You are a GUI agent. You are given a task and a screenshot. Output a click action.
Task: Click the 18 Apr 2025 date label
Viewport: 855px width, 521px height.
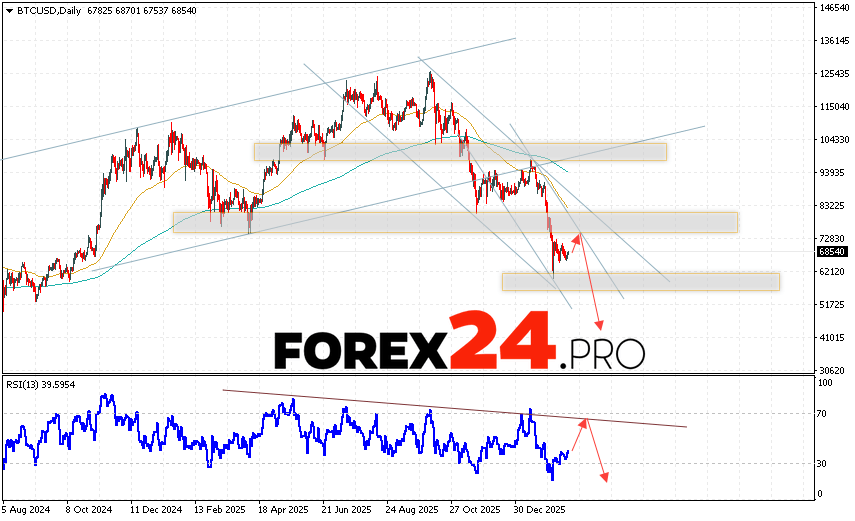click(283, 508)
